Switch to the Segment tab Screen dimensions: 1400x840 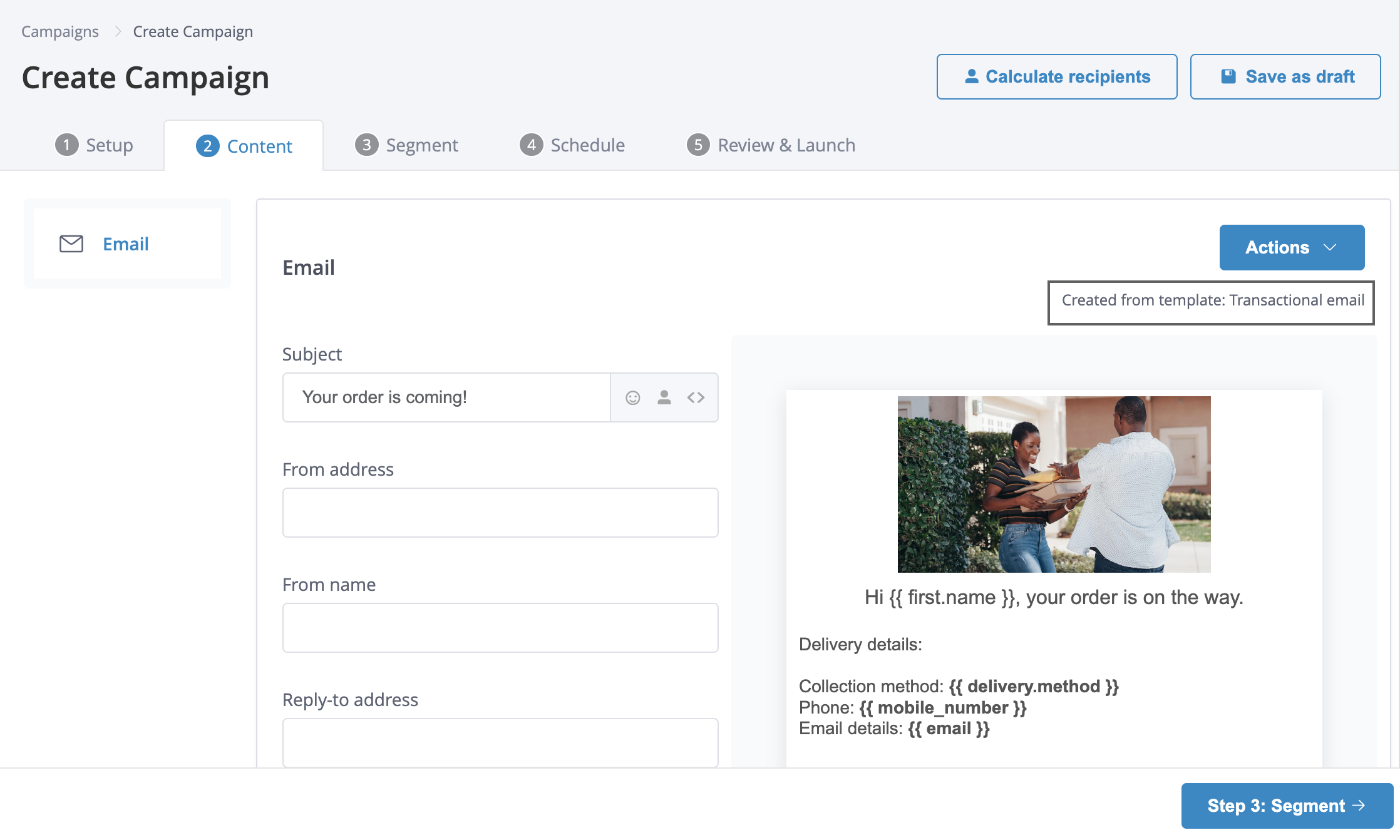click(x=407, y=145)
